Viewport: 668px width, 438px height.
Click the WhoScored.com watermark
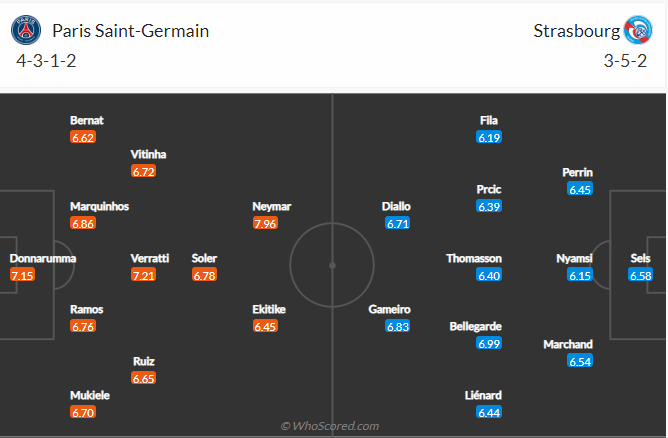click(x=330, y=426)
